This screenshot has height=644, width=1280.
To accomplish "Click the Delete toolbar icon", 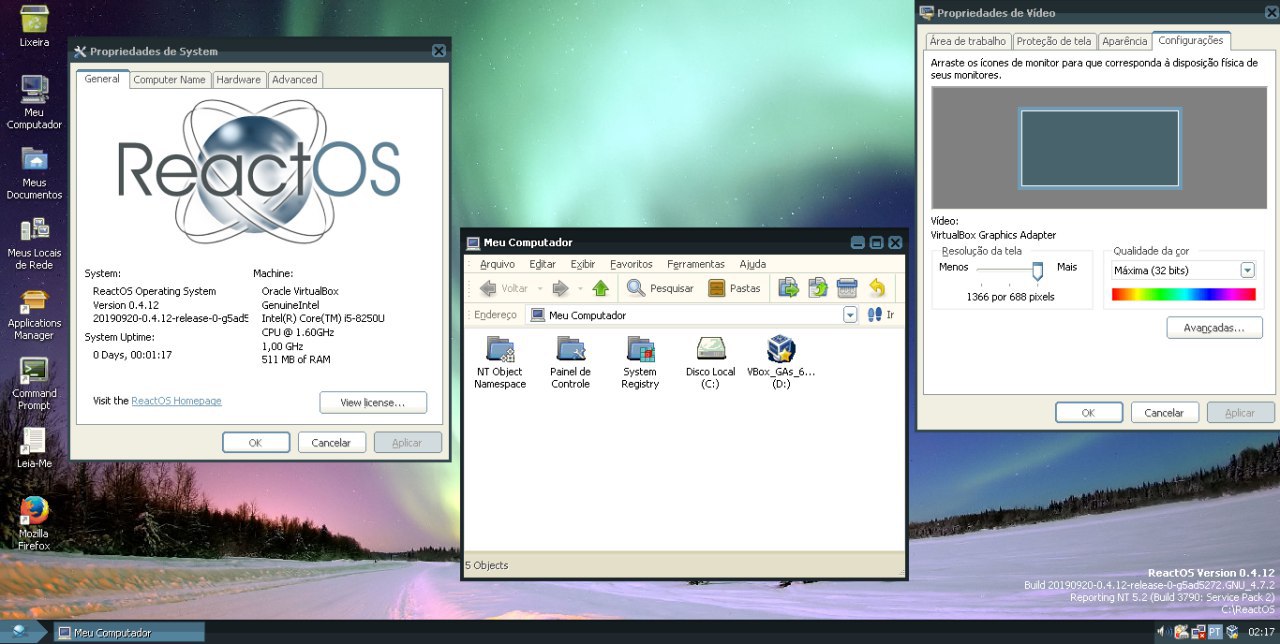I will click(x=847, y=288).
